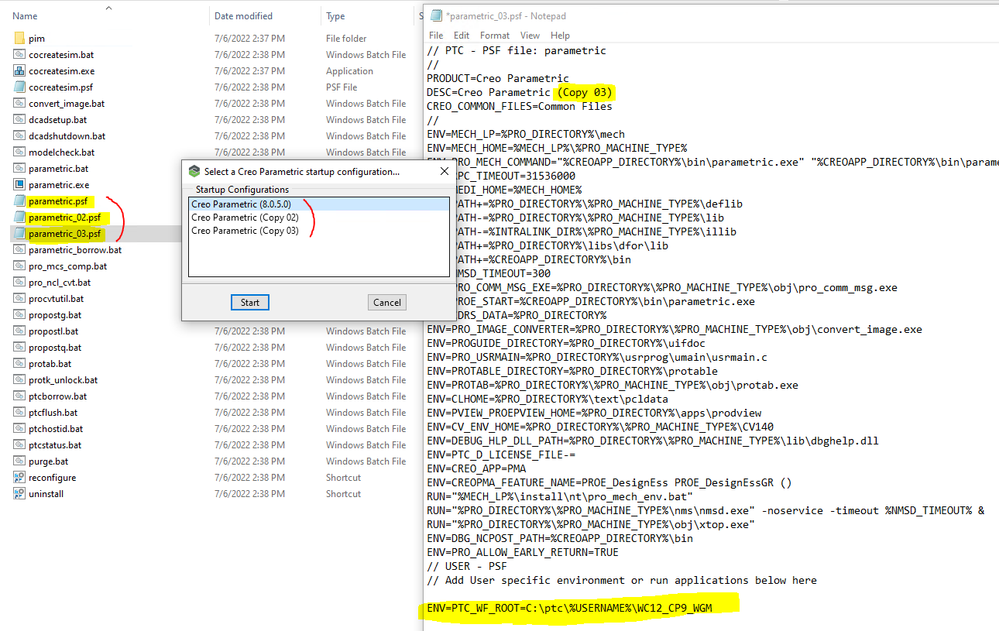The height and width of the screenshot is (631, 999).
Task: Click the '// USER - PSF' comment line
Action: 466,566
